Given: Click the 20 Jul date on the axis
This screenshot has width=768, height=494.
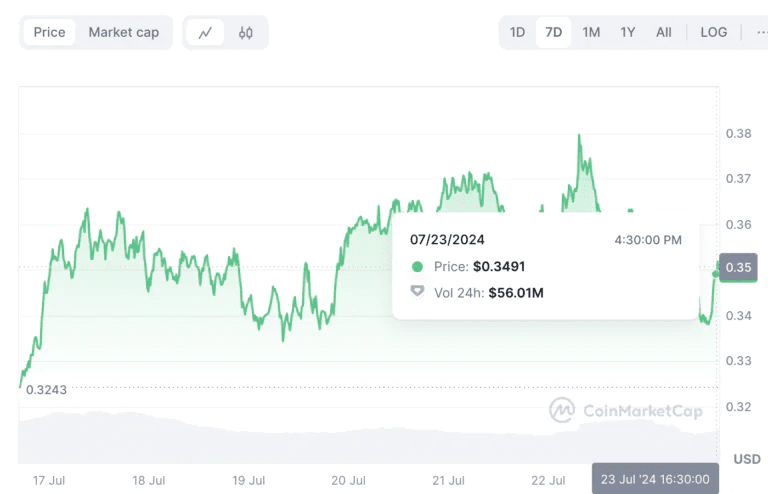Looking at the screenshot, I should 349,480.
